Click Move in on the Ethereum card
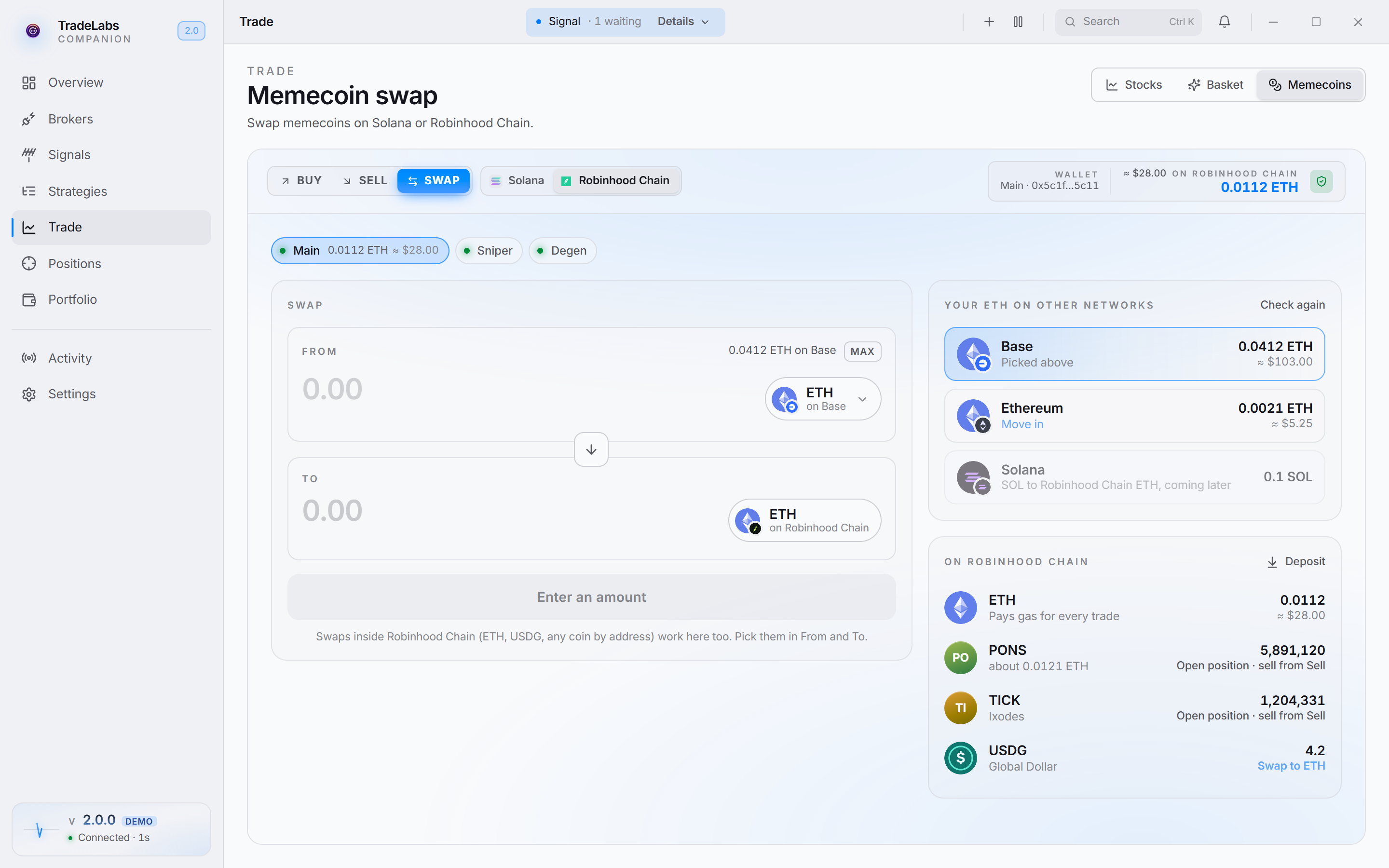The height and width of the screenshot is (868, 1389). [x=1021, y=424]
